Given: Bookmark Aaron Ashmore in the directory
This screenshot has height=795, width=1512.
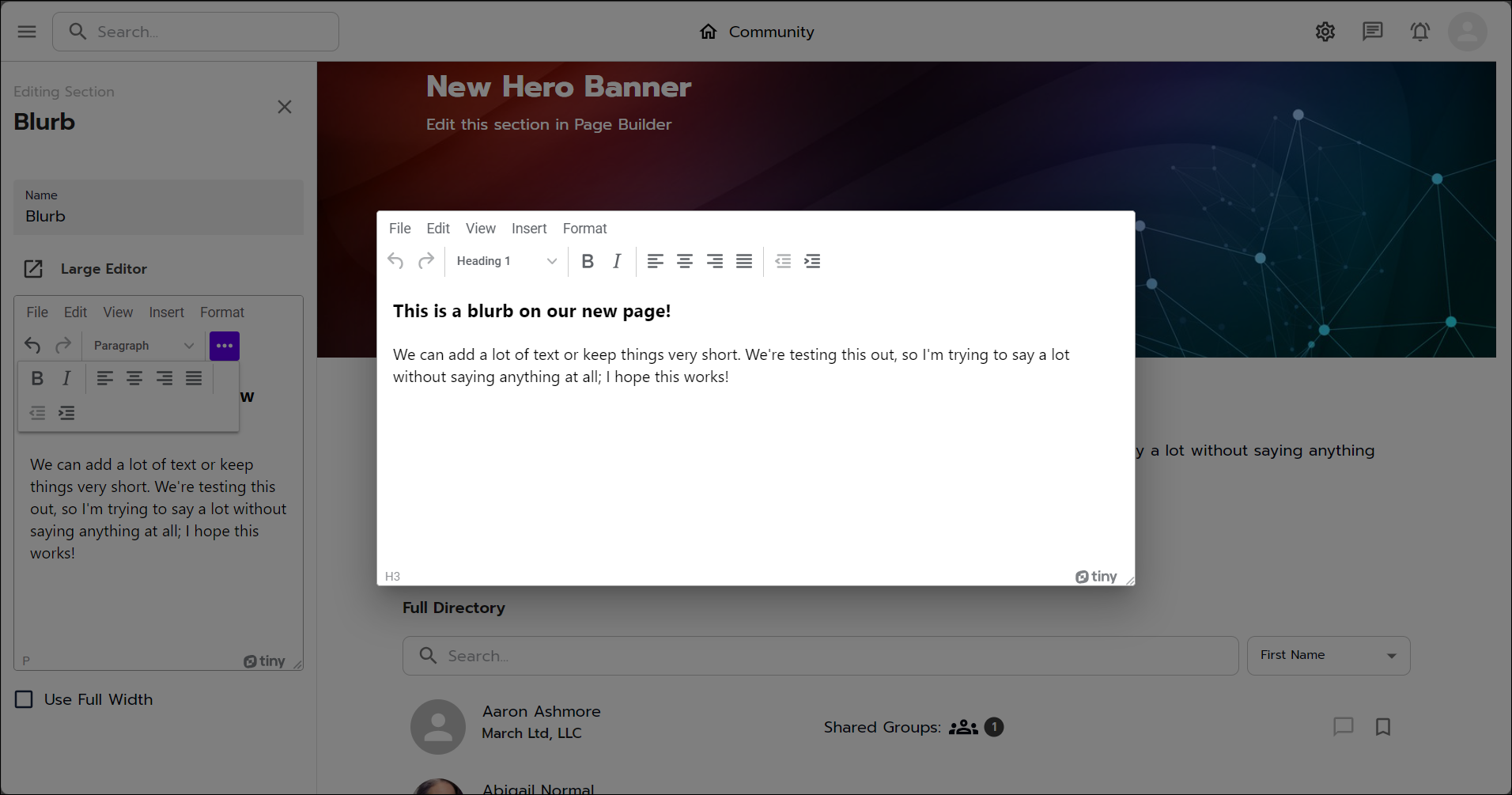Looking at the screenshot, I should click(x=1383, y=727).
